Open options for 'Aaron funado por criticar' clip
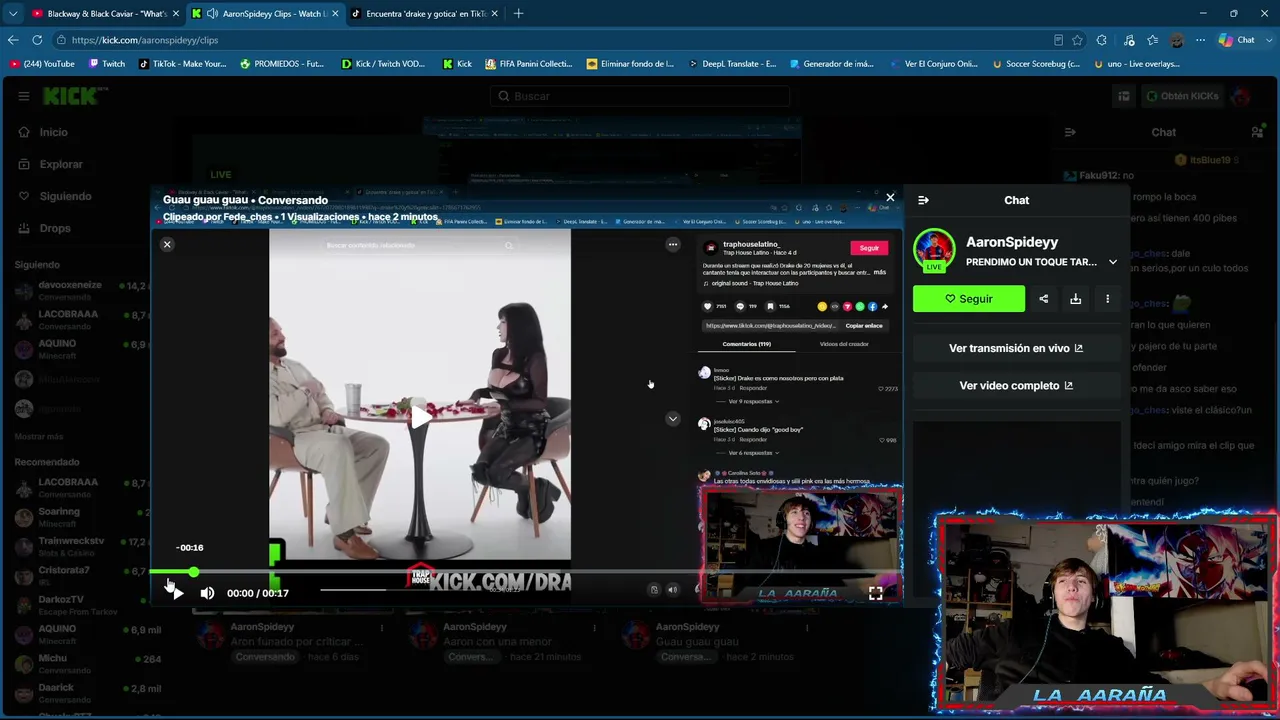 tap(381, 628)
